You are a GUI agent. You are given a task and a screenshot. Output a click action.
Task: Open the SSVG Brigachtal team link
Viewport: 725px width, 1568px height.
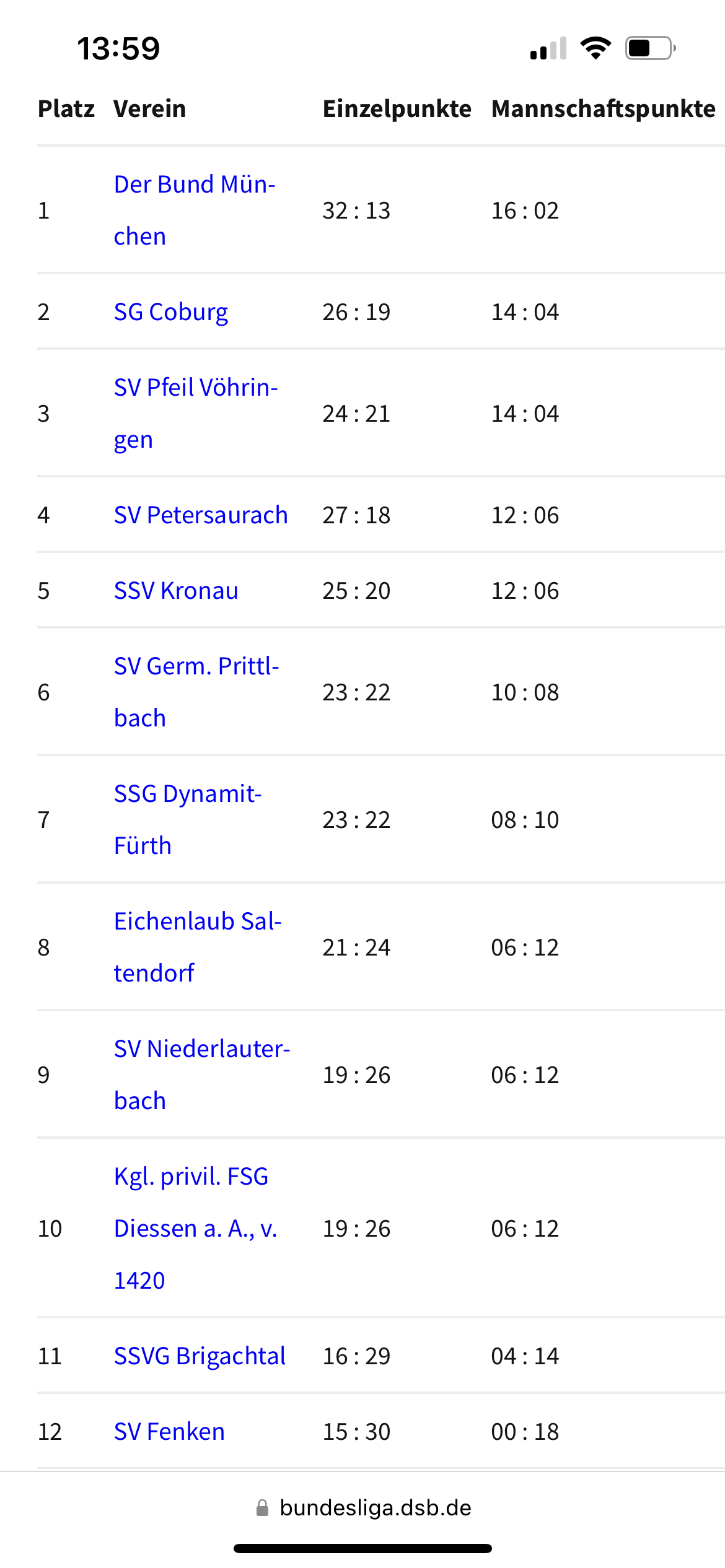[200, 1356]
